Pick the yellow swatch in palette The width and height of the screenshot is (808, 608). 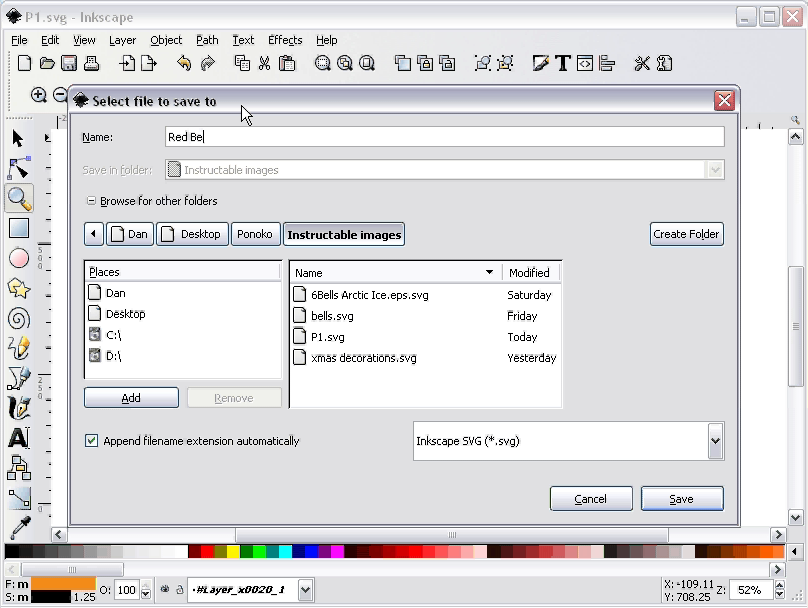coord(233,552)
